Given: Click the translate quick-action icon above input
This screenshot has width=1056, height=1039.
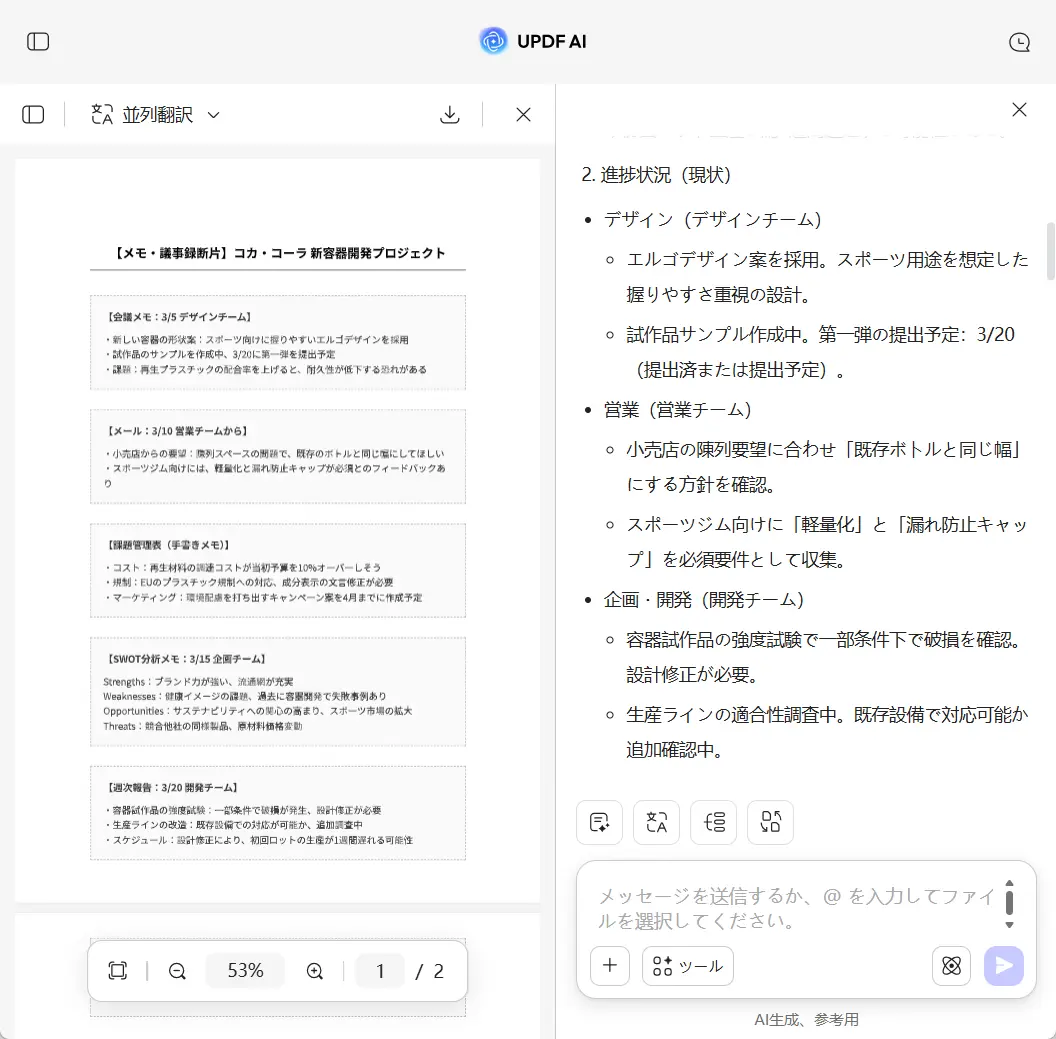Looking at the screenshot, I should [657, 822].
